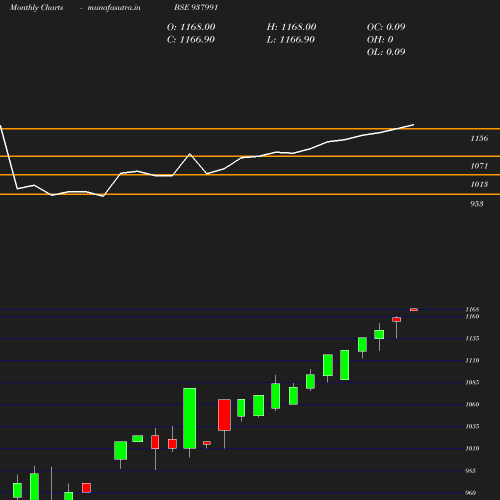Click the open value 'O: 1168.00'

(x=191, y=27)
